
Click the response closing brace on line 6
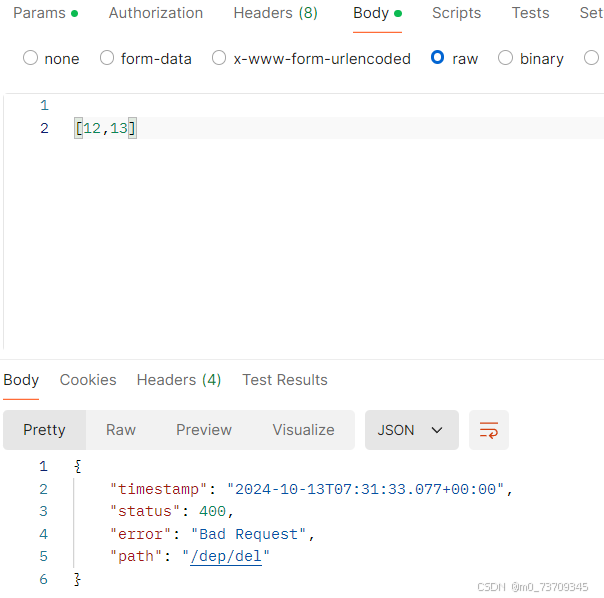pyautogui.click(x=78, y=579)
